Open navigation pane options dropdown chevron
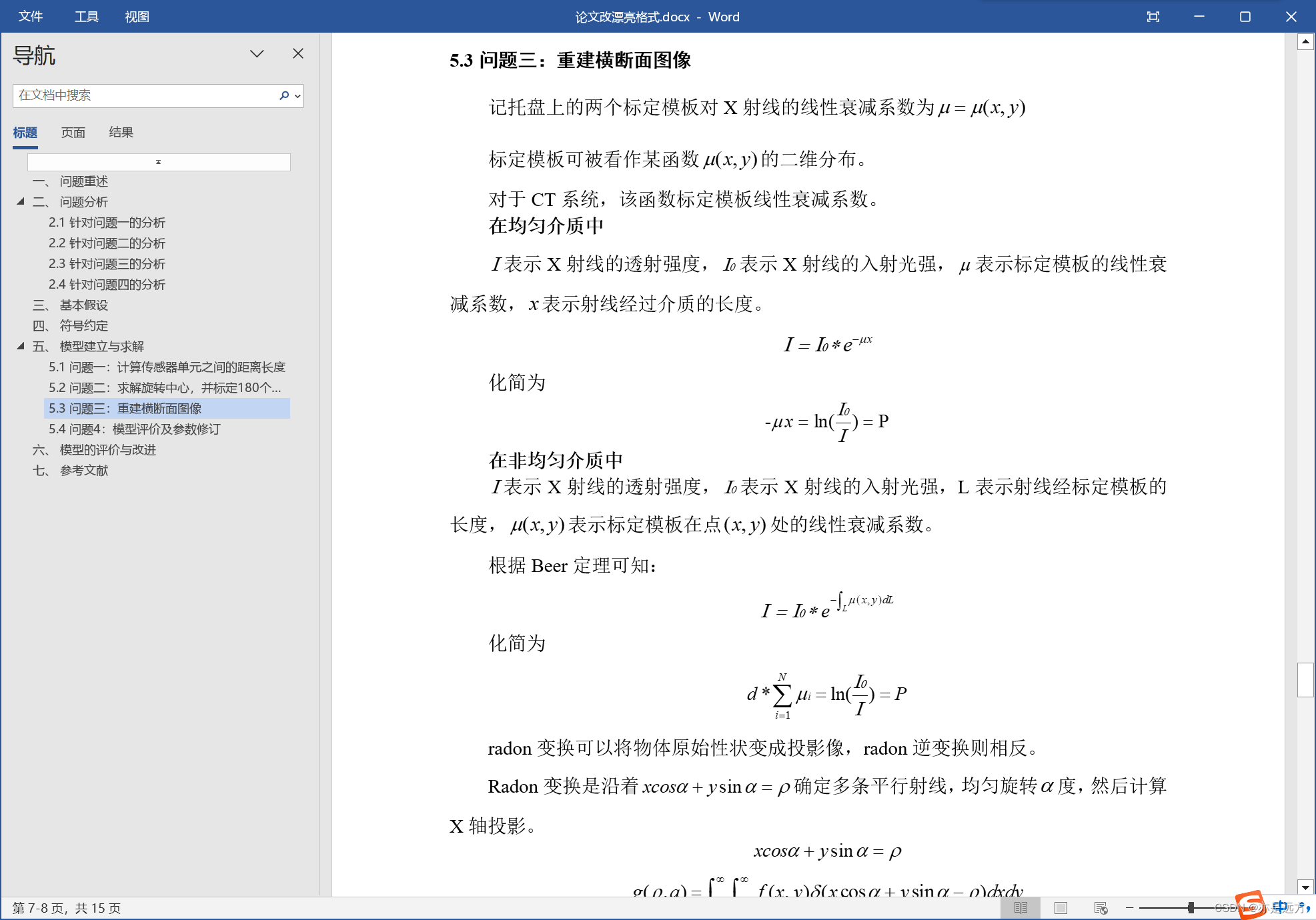1316x920 pixels. pos(257,54)
